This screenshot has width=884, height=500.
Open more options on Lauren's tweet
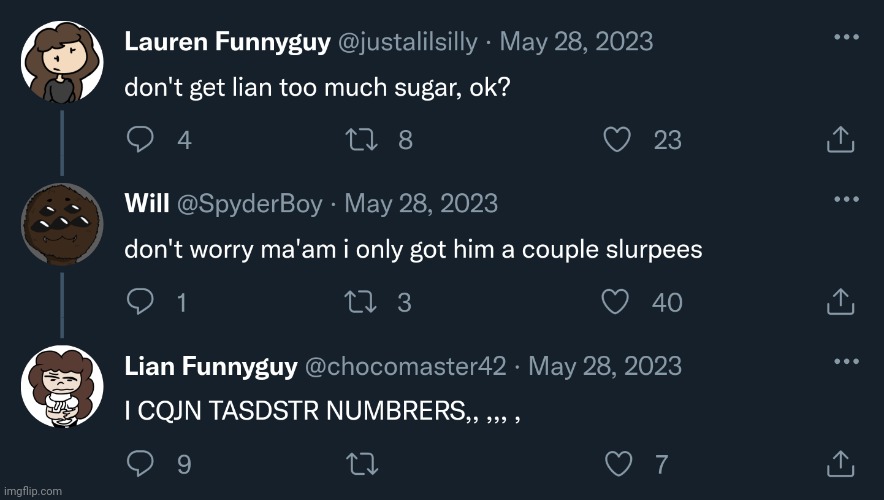[x=847, y=37]
